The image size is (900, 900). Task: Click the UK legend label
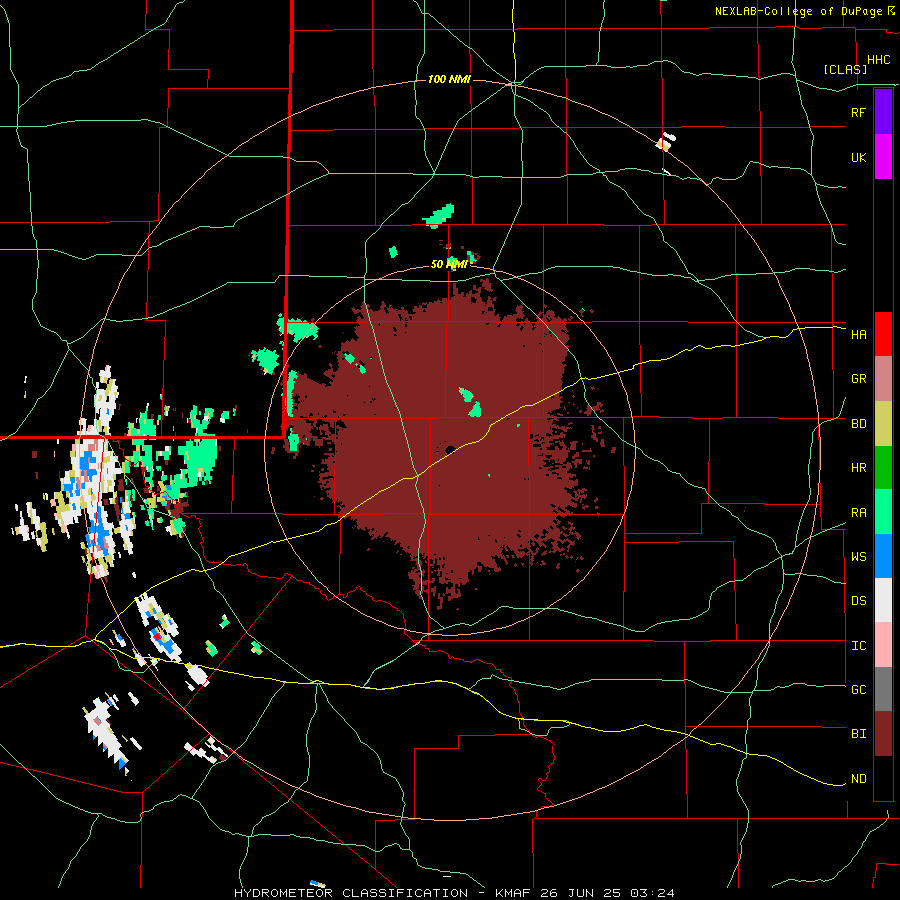tap(859, 157)
